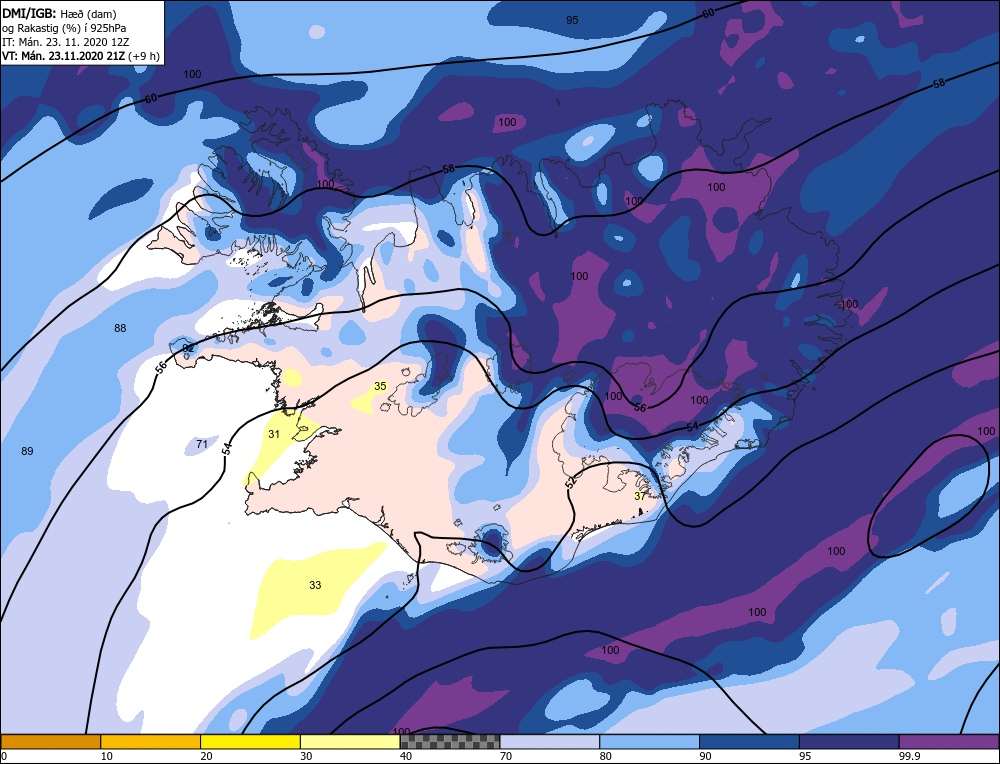Click the humidity value 31 in yellow area

pos(274,434)
